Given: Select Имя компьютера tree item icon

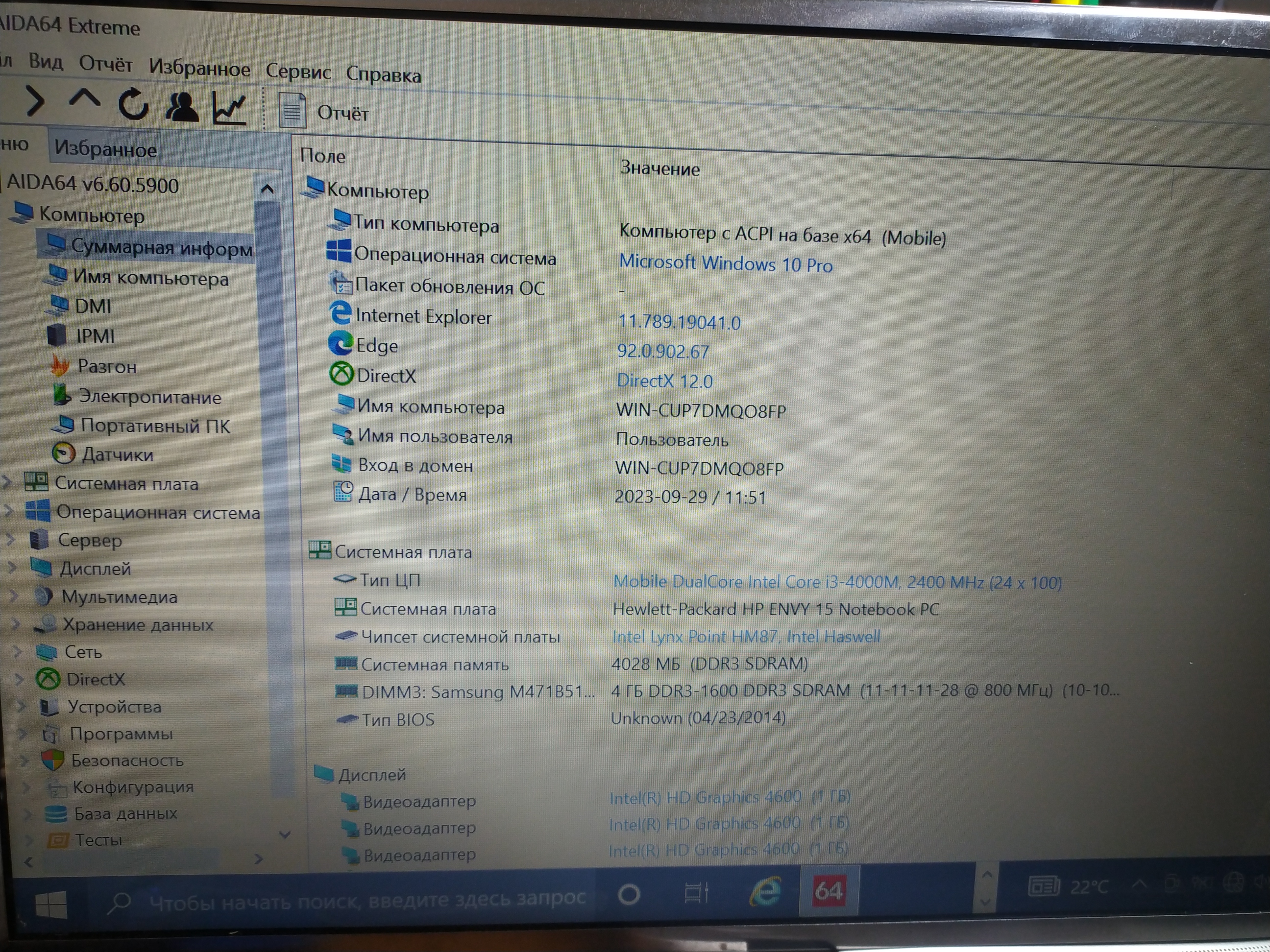Looking at the screenshot, I should tap(56, 275).
